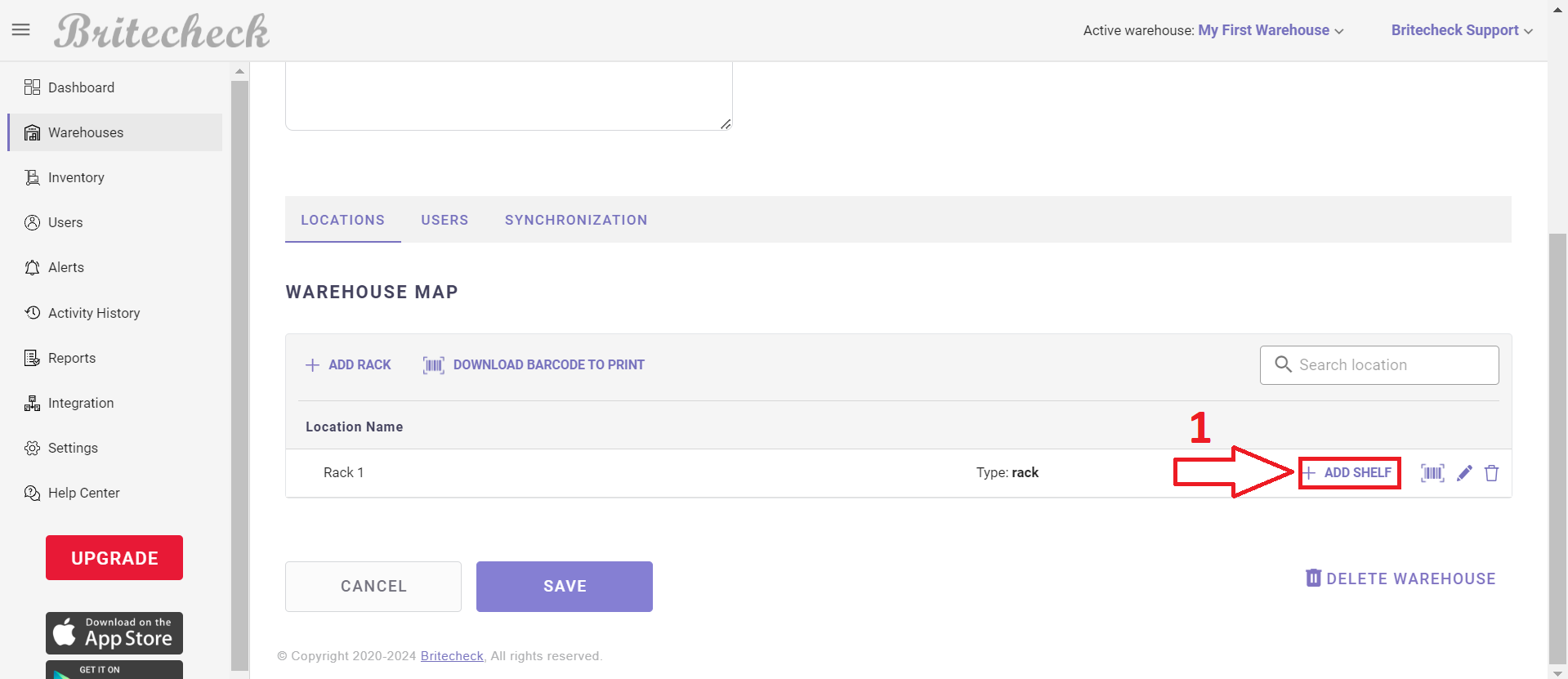Click the Cancel button

373,586
